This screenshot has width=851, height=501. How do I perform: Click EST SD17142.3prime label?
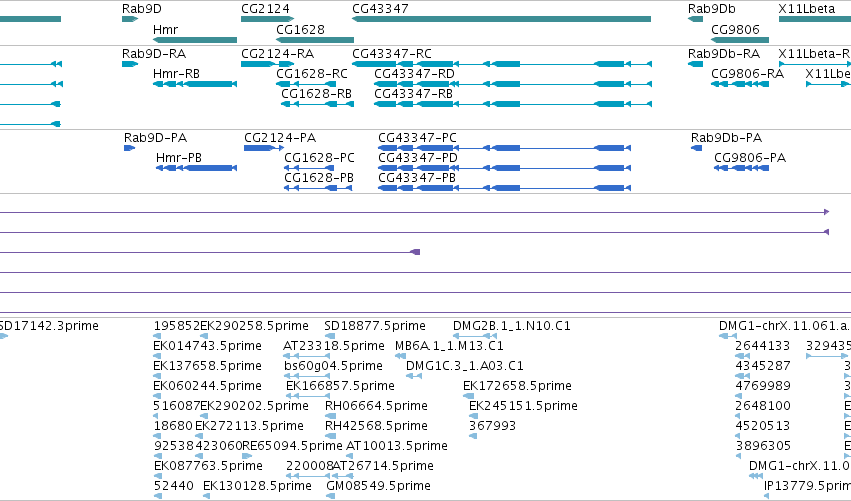pos(49,326)
